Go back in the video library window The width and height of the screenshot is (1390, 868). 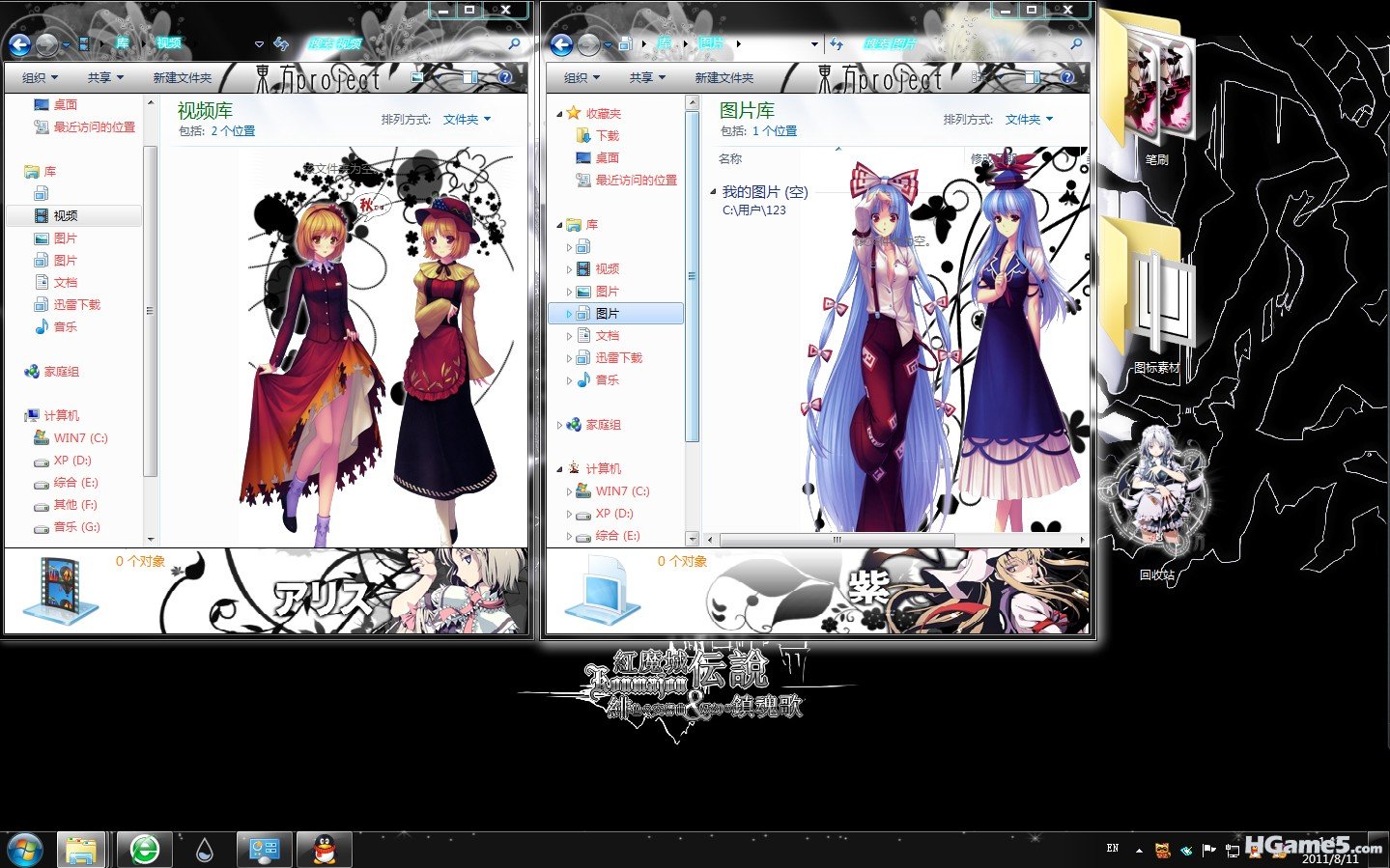point(19,44)
